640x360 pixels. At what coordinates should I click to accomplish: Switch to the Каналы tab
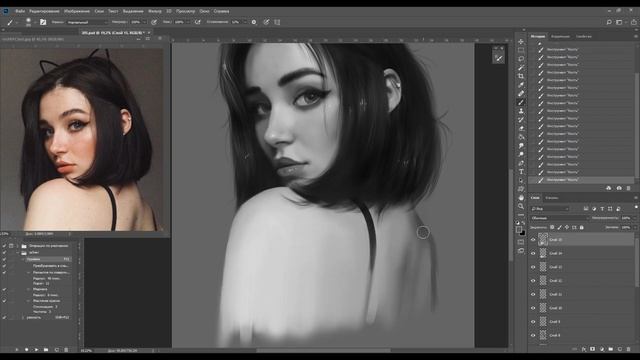pyautogui.click(x=552, y=198)
